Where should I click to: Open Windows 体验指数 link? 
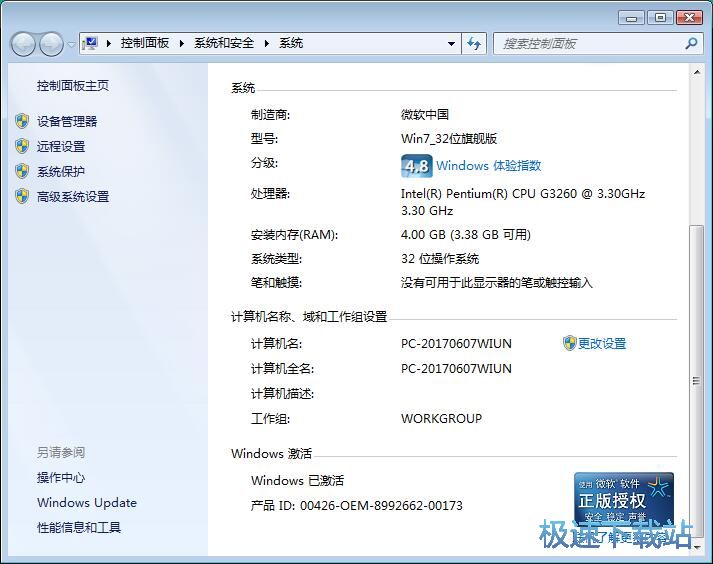tap(489, 166)
